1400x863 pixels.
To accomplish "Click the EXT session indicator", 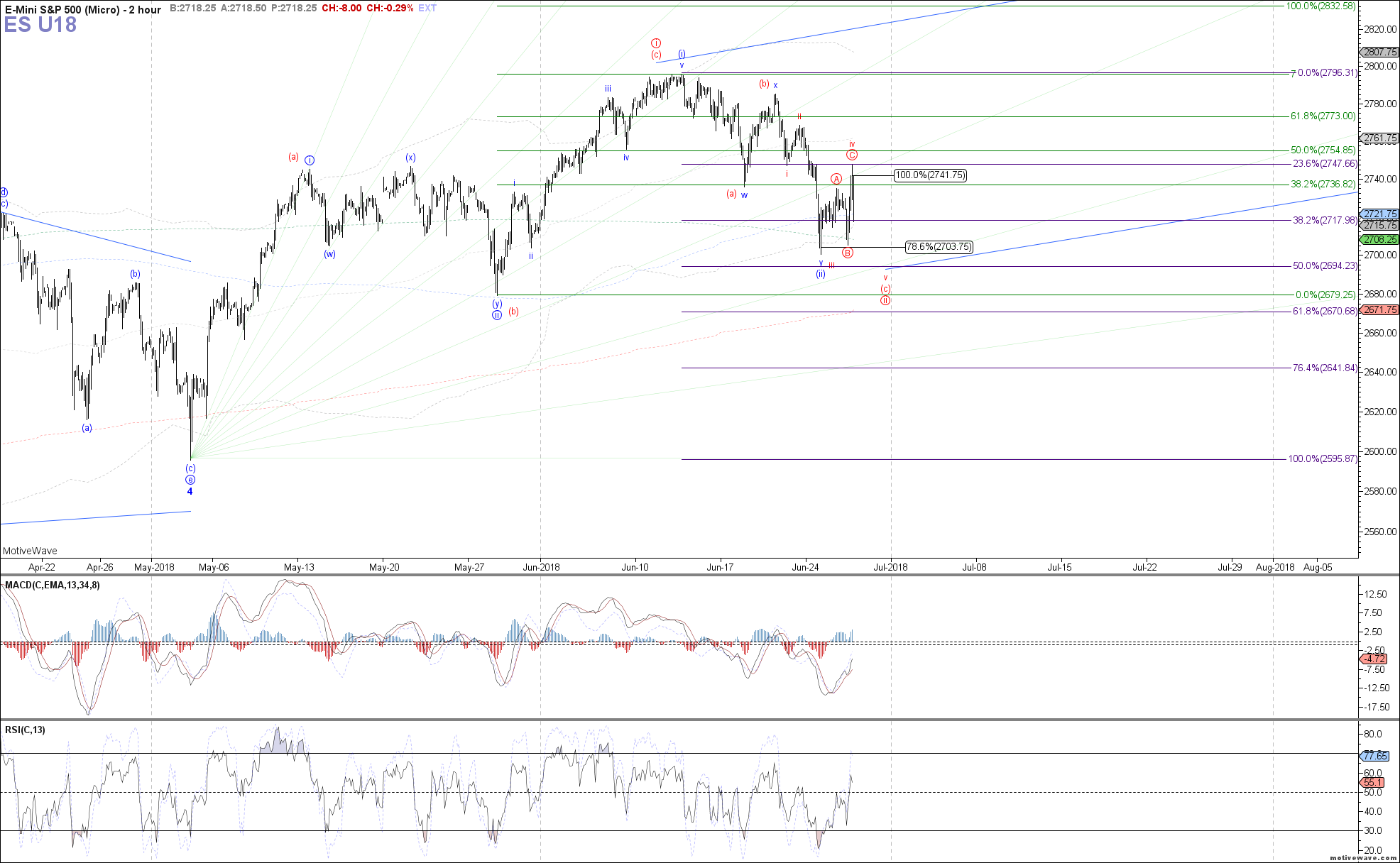I will pos(427,9).
